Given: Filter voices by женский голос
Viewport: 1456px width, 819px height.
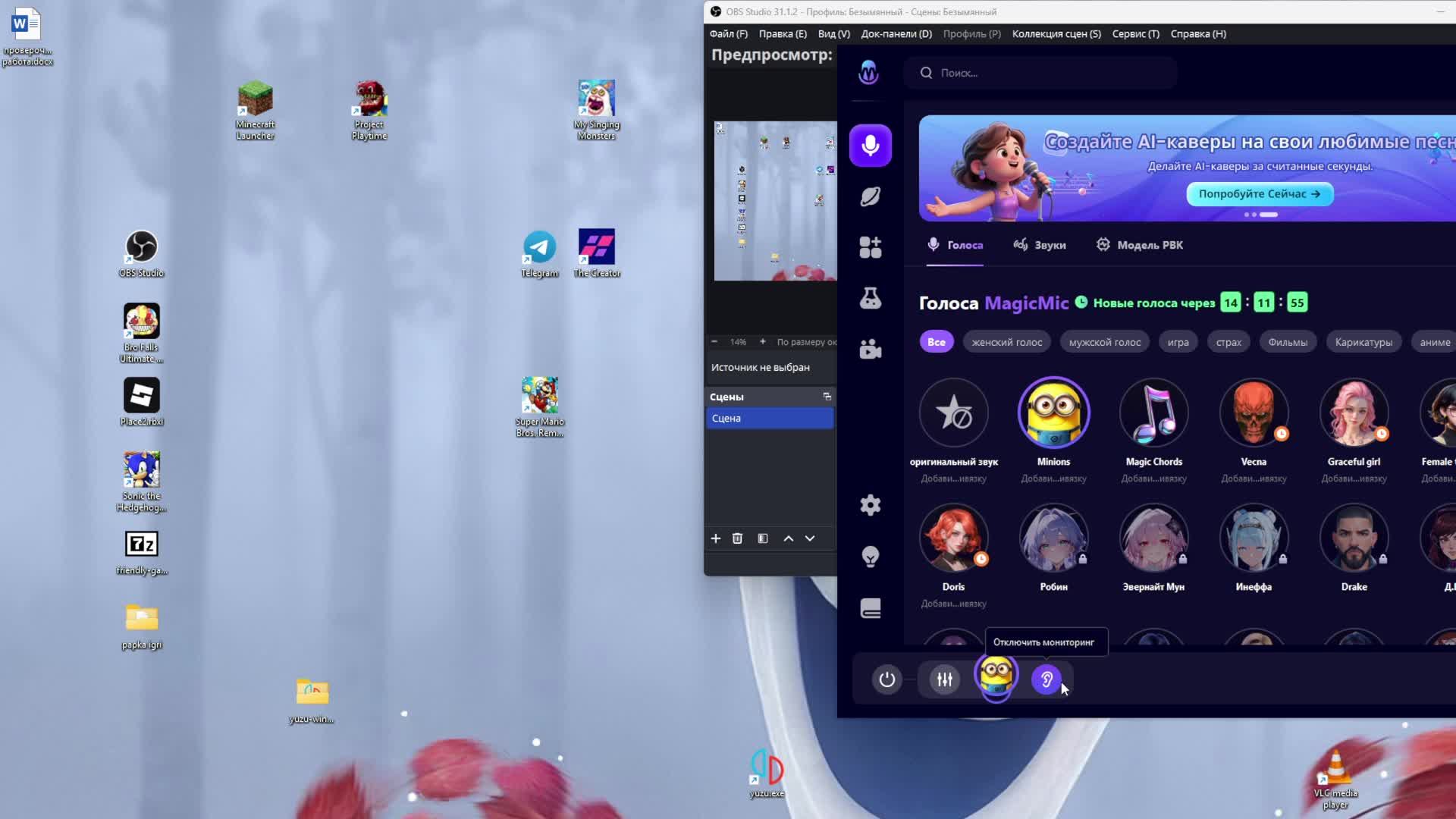Looking at the screenshot, I should pyautogui.click(x=1006, y=342).
